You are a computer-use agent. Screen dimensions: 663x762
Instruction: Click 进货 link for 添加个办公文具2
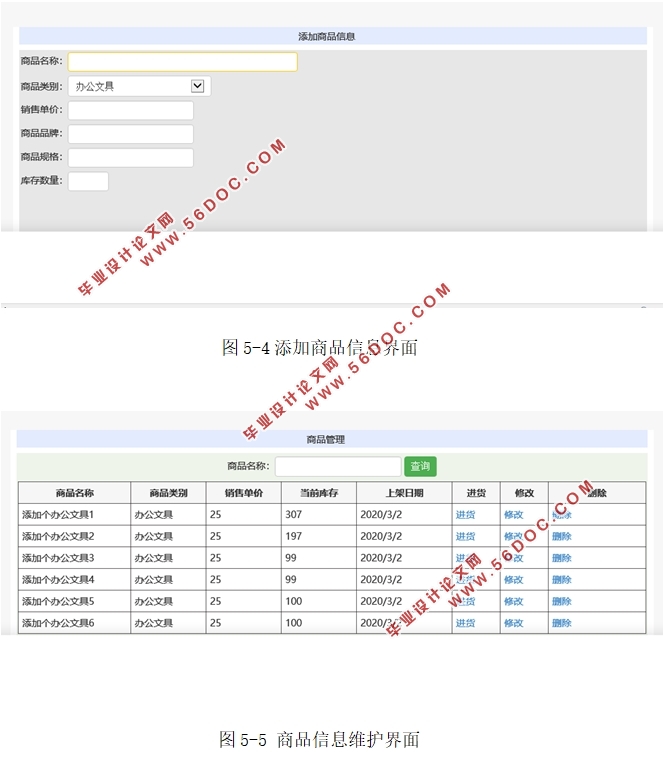[x=465, y=537]
